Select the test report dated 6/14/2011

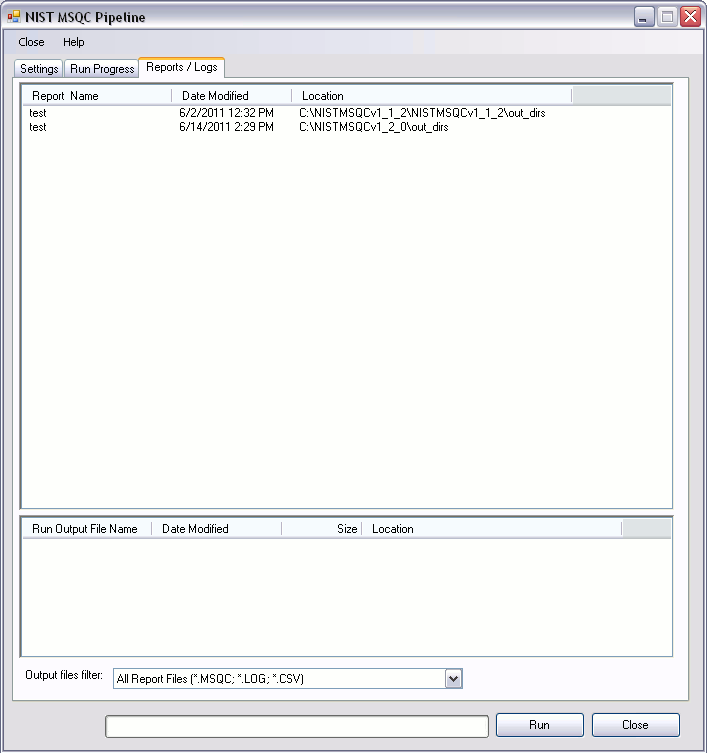click(38, 127)
